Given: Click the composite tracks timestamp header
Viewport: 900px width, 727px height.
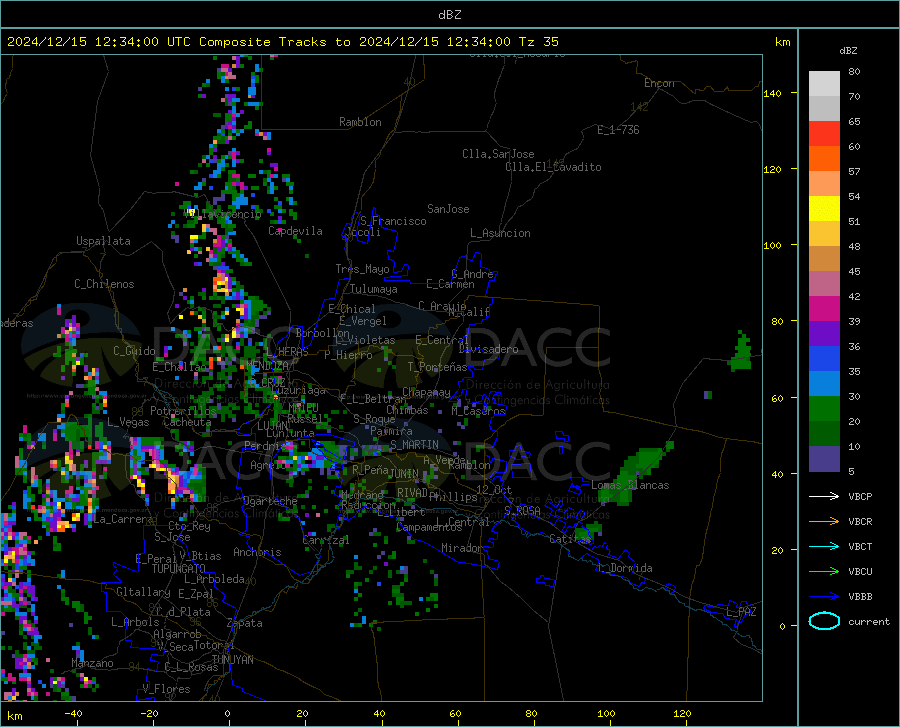Looking at the screenshot, I should click(282, 42).
